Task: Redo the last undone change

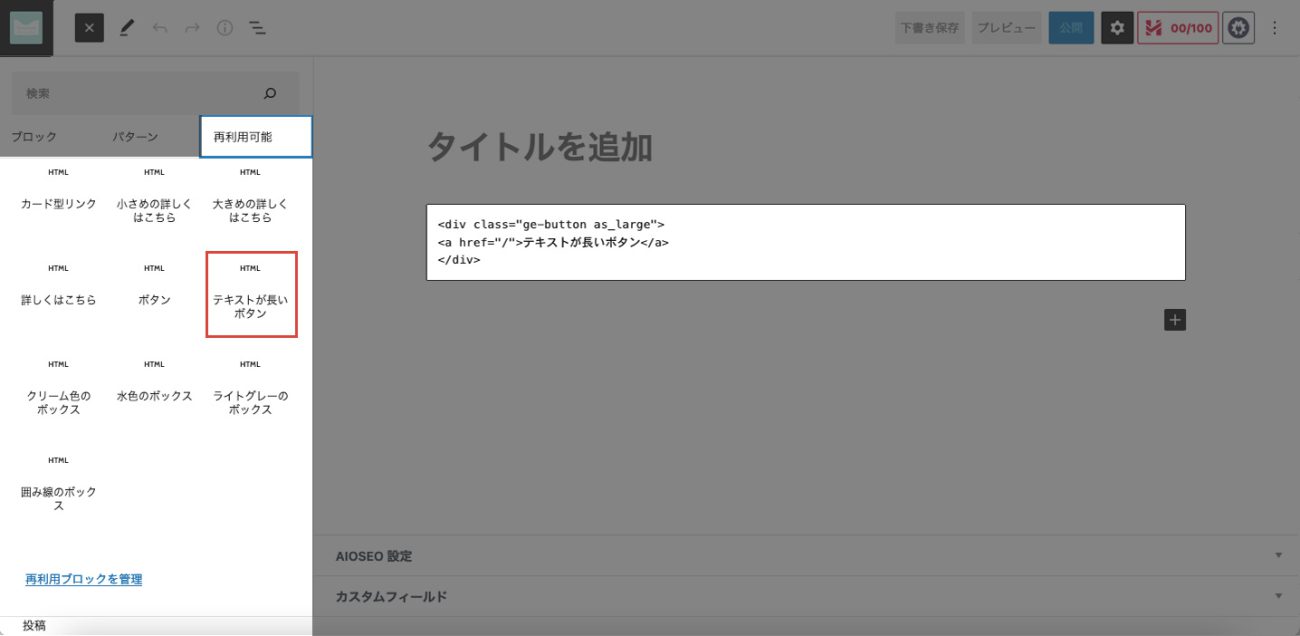Action: click(x=192, y=28)
